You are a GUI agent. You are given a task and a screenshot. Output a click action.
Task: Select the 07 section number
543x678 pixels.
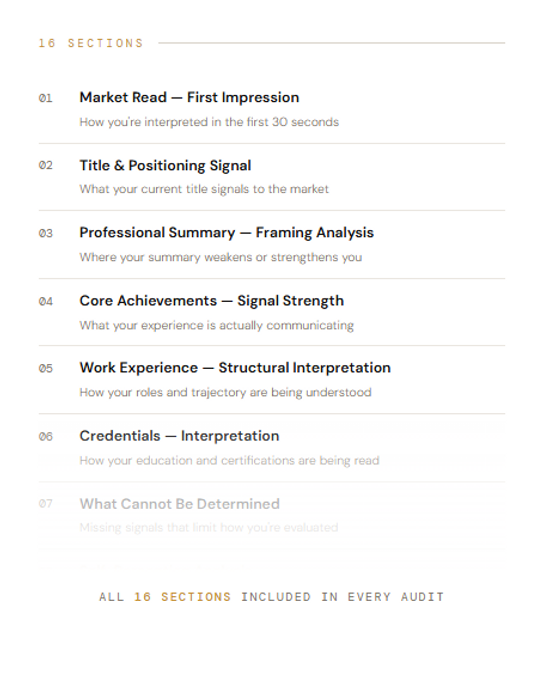point(45,504)
